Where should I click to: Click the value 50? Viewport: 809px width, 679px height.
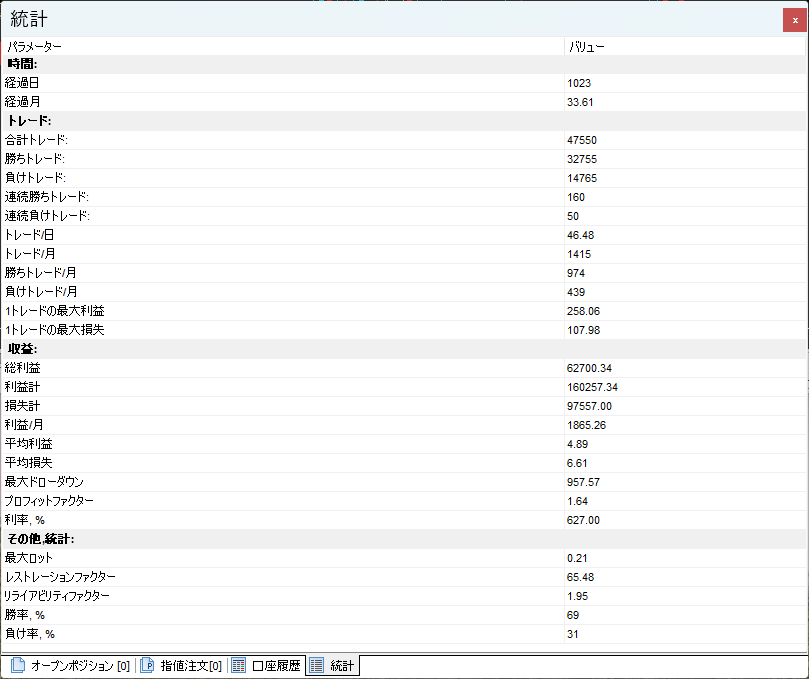[573, 216]
